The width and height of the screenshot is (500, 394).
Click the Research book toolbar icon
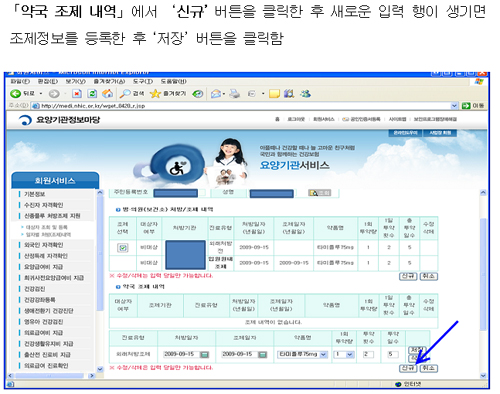coord(289,94)
